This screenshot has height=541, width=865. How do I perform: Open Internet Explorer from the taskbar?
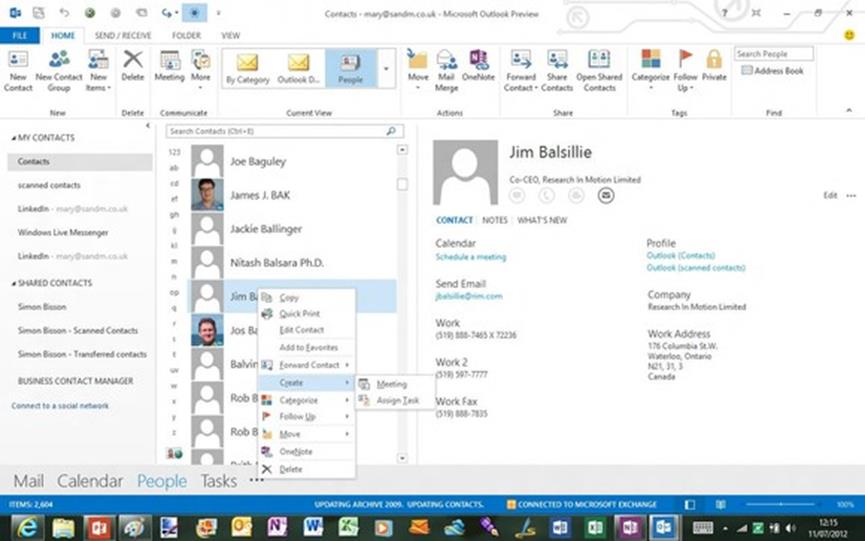coord(26,528)
